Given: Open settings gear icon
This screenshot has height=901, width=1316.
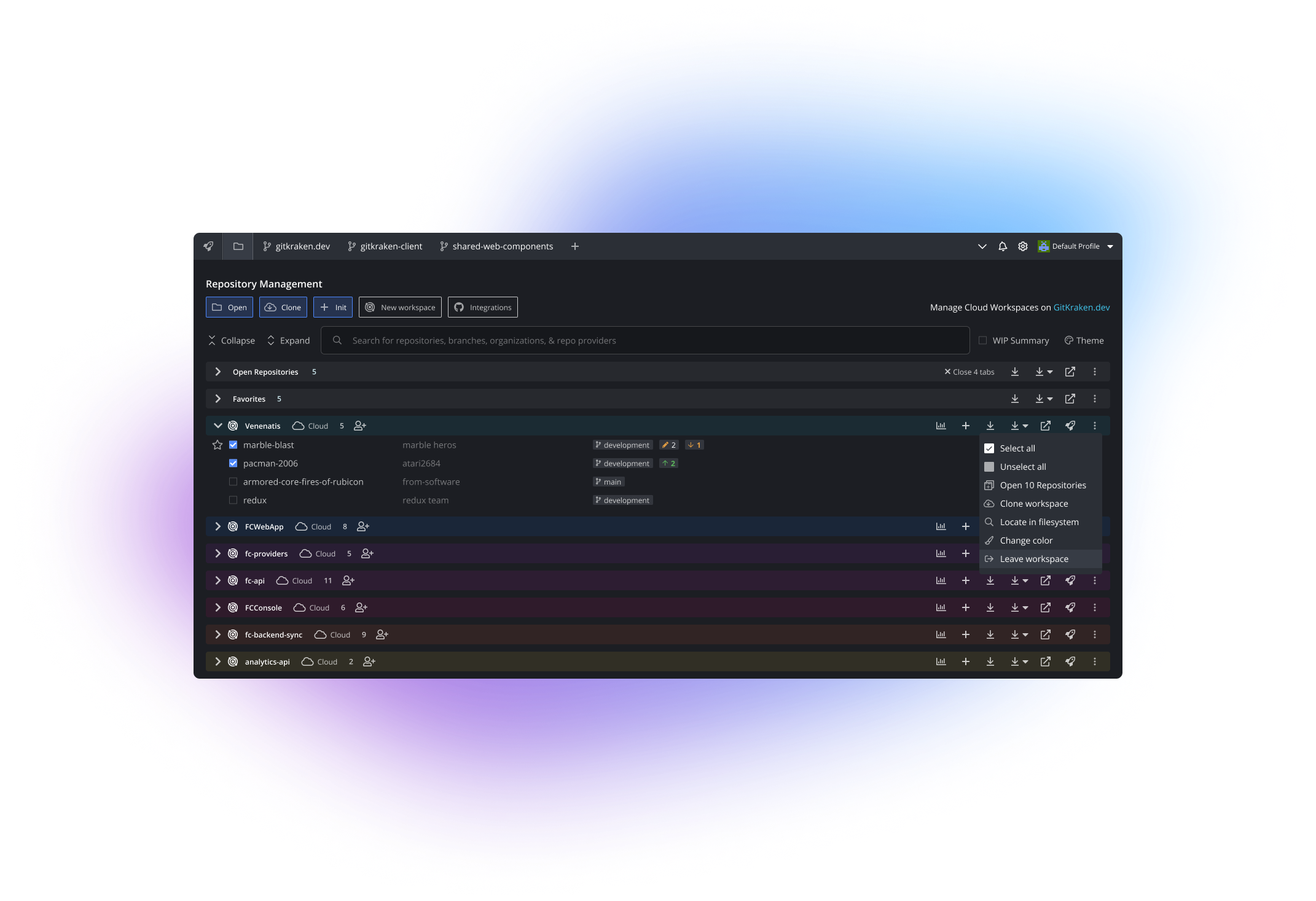Looking at the screenshot, I should (x=1023, y=246).
